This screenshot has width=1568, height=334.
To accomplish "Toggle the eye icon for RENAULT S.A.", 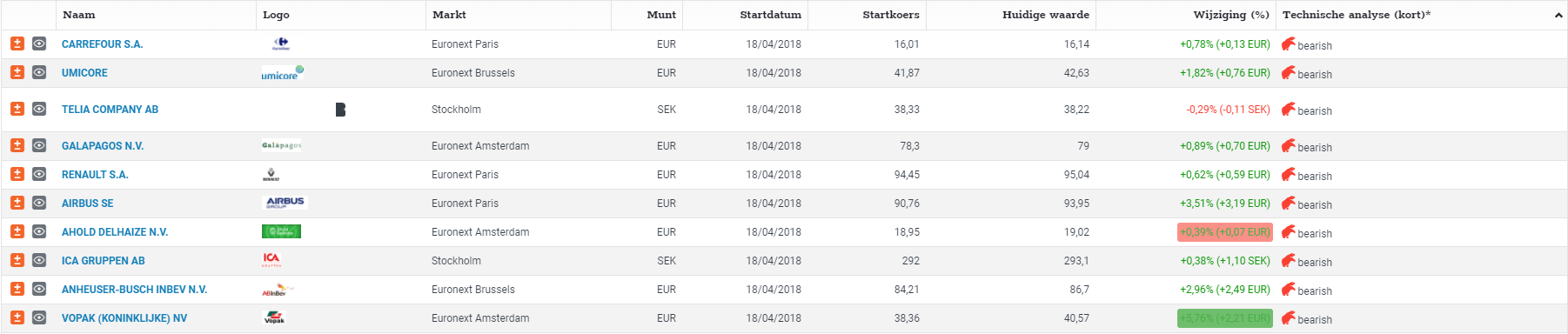I will pos(39,174).
